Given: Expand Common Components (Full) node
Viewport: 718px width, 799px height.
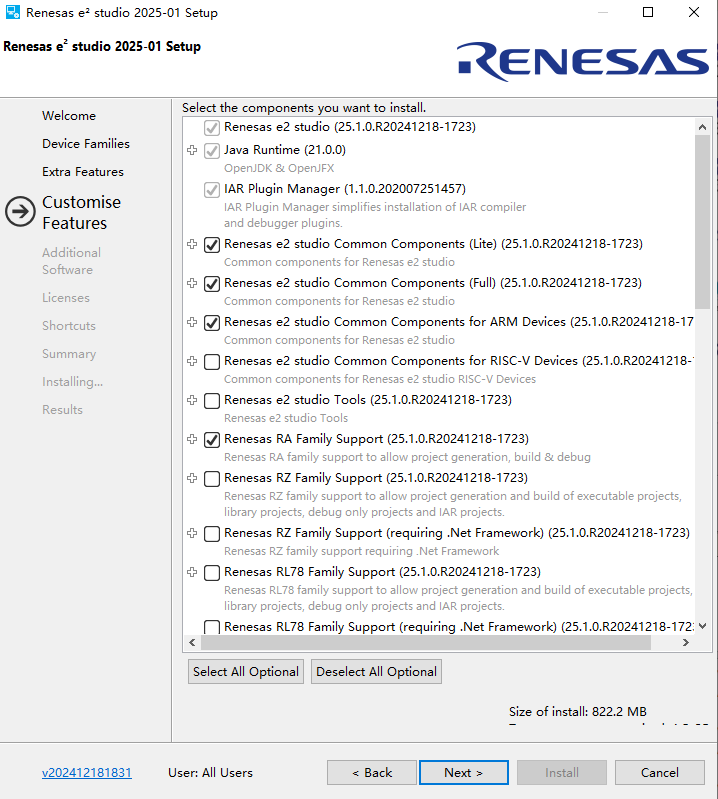Looking at the screenshot, I should [x=192, y=283].
